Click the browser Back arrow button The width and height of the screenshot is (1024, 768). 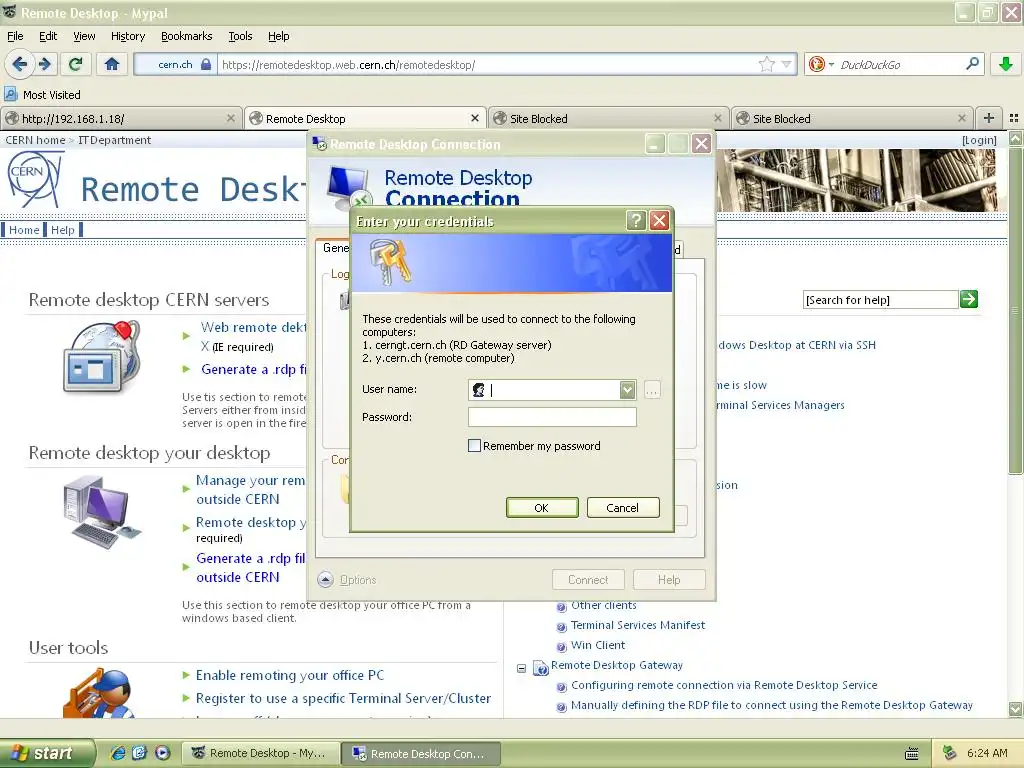[x=20, y=64]
